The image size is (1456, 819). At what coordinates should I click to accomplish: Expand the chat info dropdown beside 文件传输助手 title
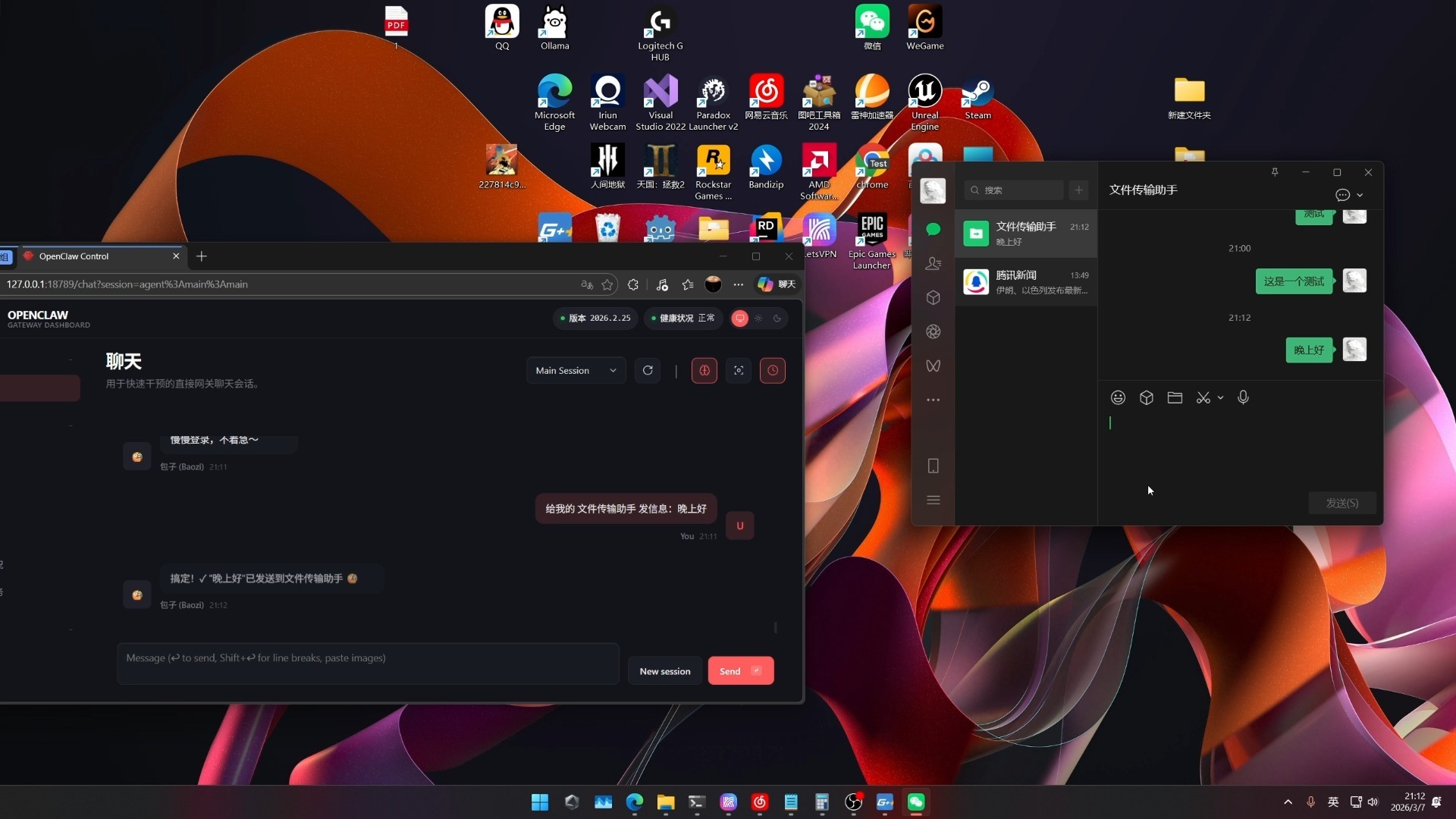pos(1359,195)
